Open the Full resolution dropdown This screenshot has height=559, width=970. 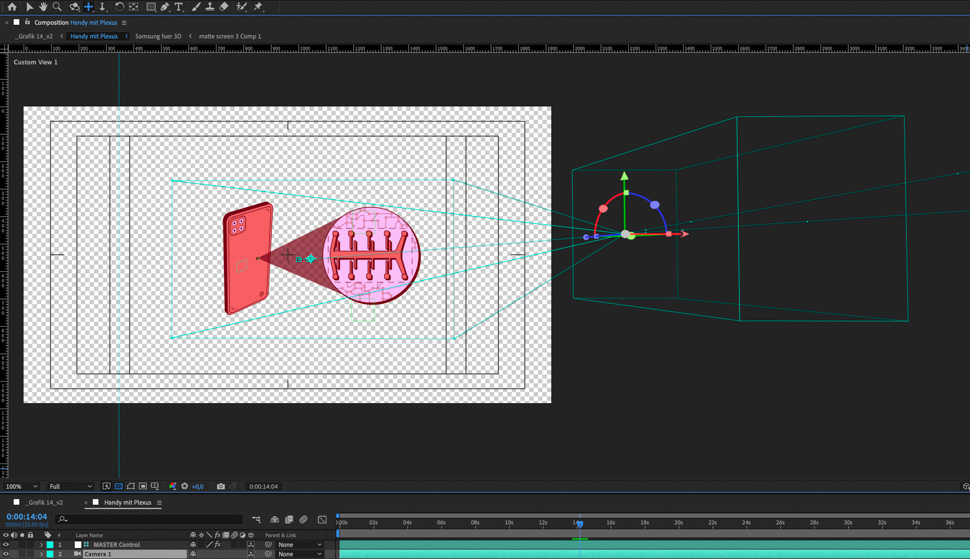(x=70, y=487)
